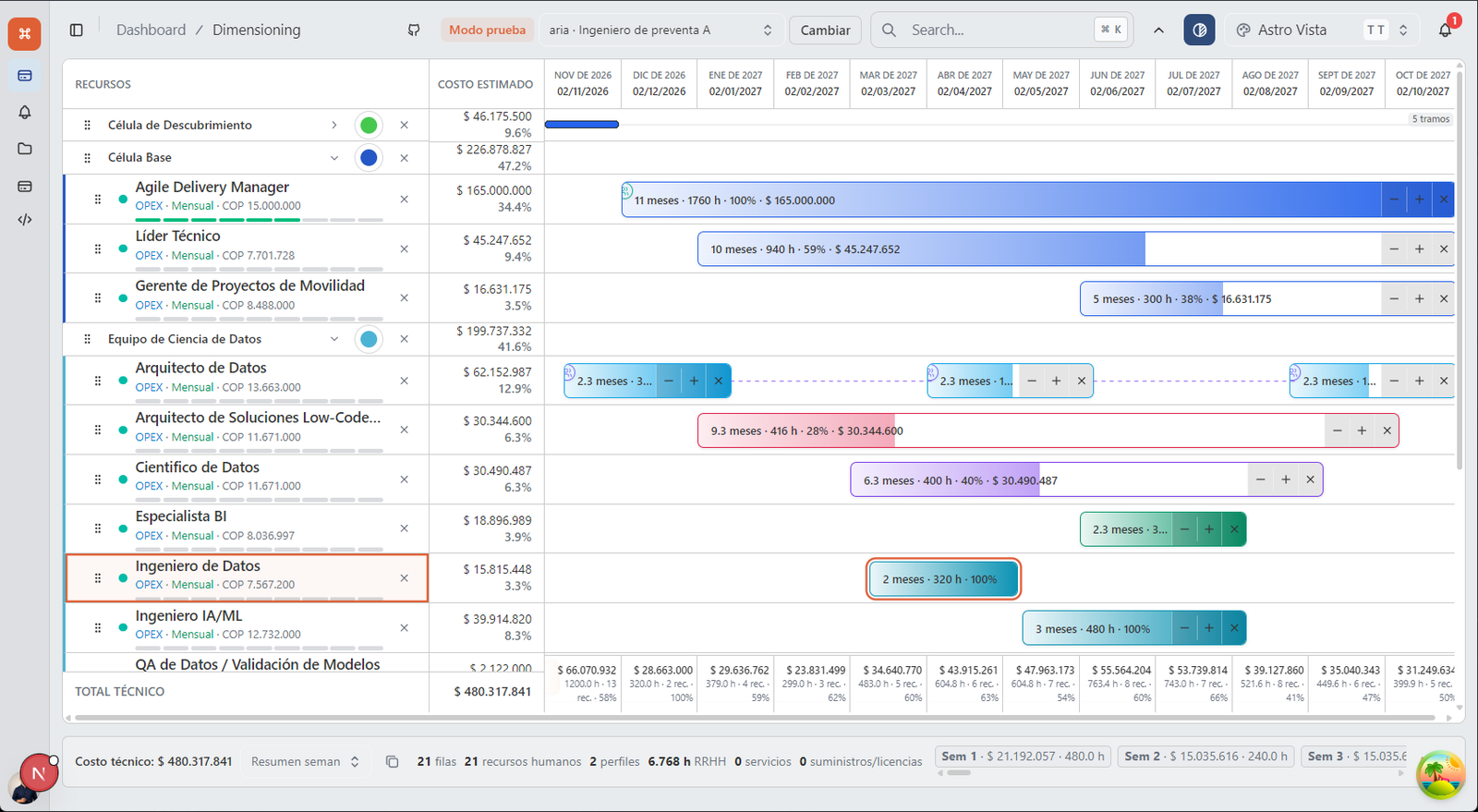Click the drag handle for Célula Base

(88, 158)
